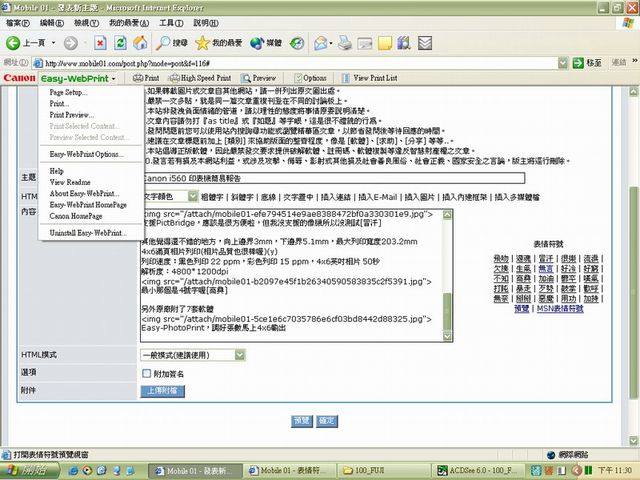This screenshot has height=480, width=640.
Task: Switch to ACDSee 6.0 taskbar item
Action: tap(480, 470)
